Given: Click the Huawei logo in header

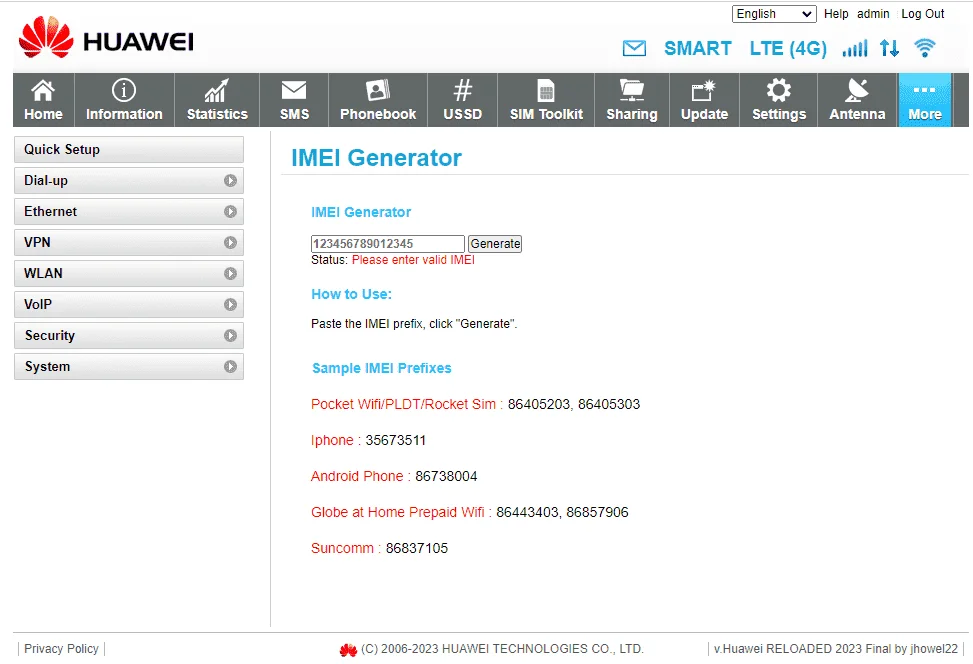Looking at the screenshot, I should coord(106,38).
